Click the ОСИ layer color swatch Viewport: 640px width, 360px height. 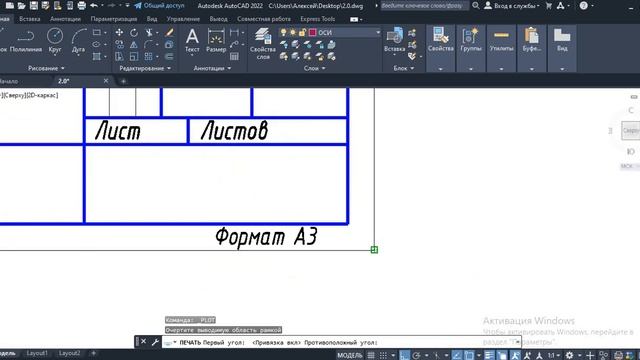(312, 32)
